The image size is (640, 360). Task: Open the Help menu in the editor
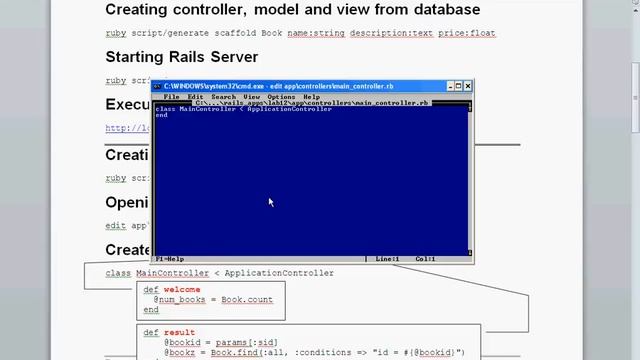tap(311, 97)
